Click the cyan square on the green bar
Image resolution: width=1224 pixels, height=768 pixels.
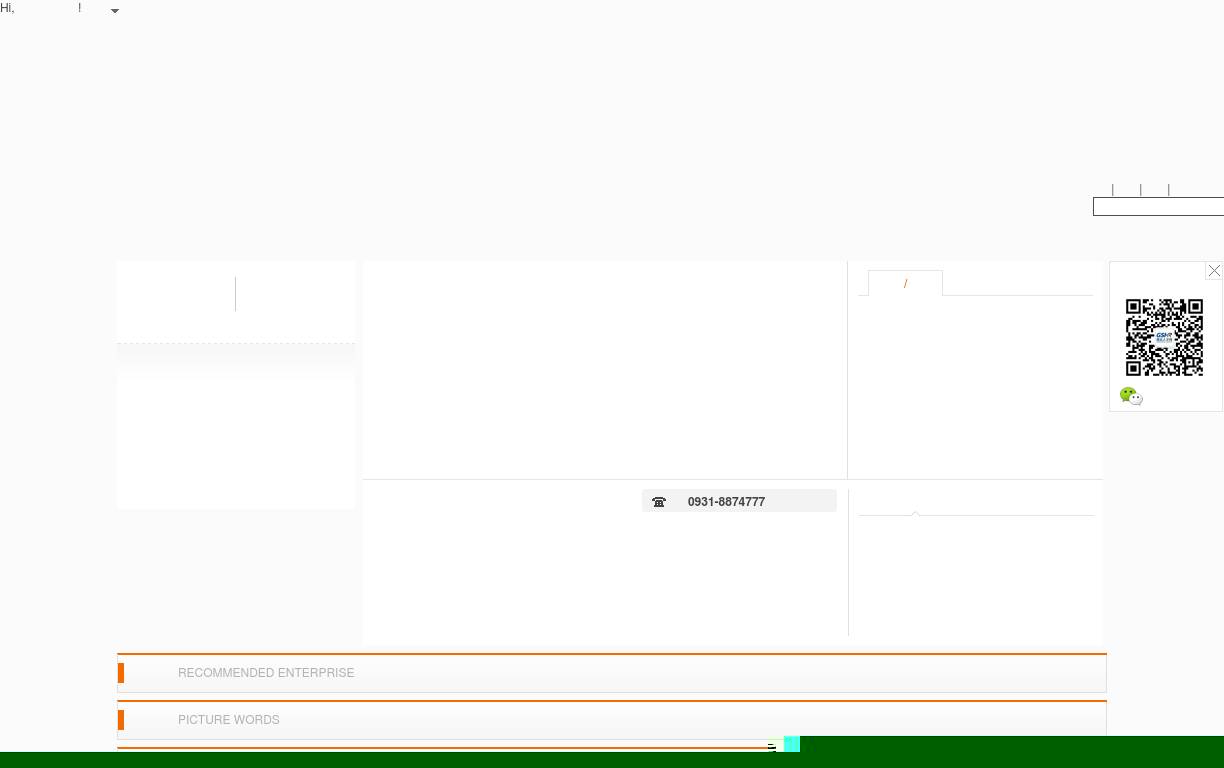792,744
